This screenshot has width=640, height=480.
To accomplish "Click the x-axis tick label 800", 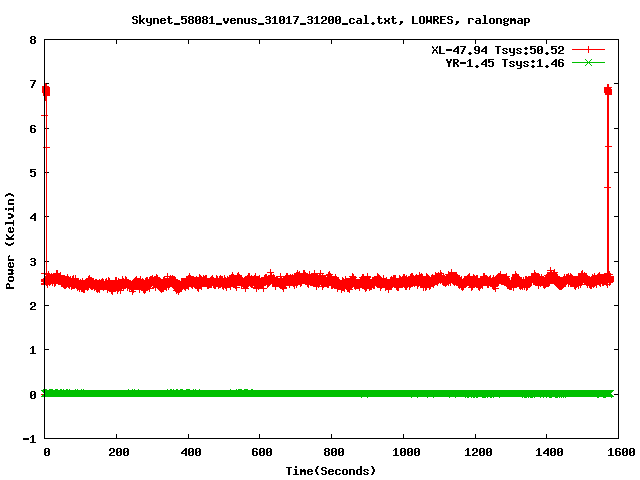I will [x=334, y=452].
